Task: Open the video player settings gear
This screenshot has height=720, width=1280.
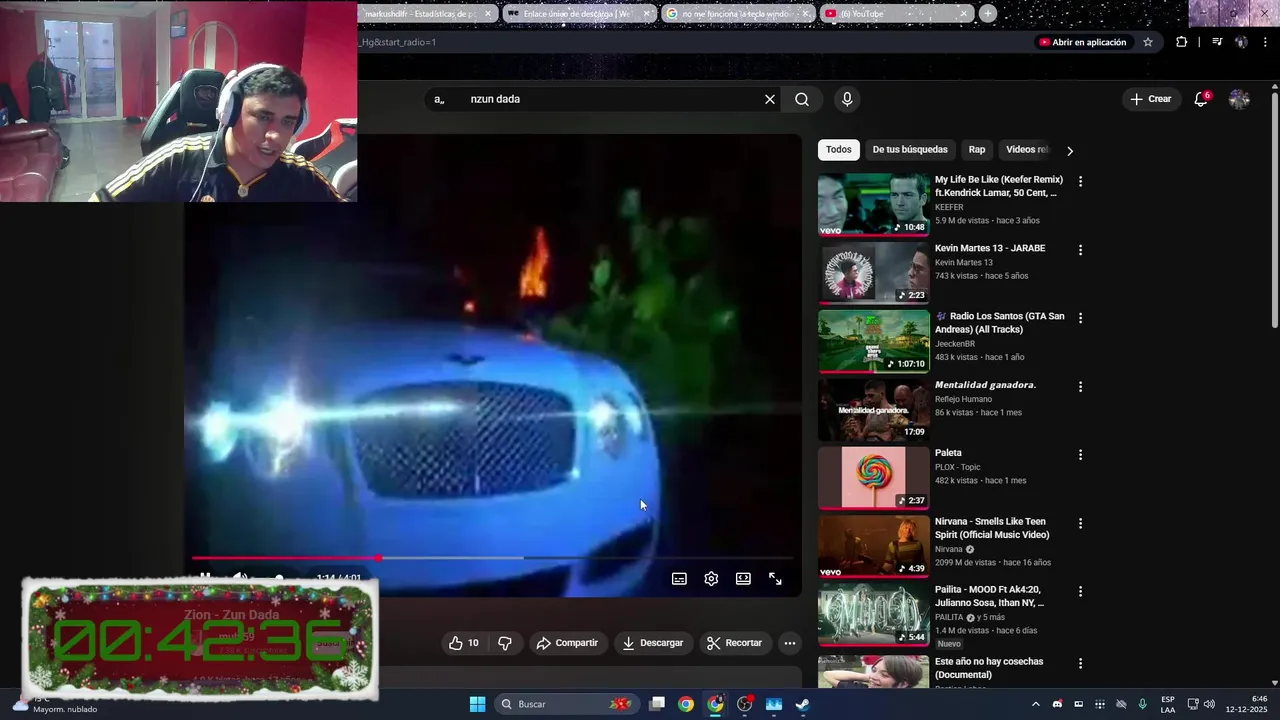Action: (x=711, y=579)
